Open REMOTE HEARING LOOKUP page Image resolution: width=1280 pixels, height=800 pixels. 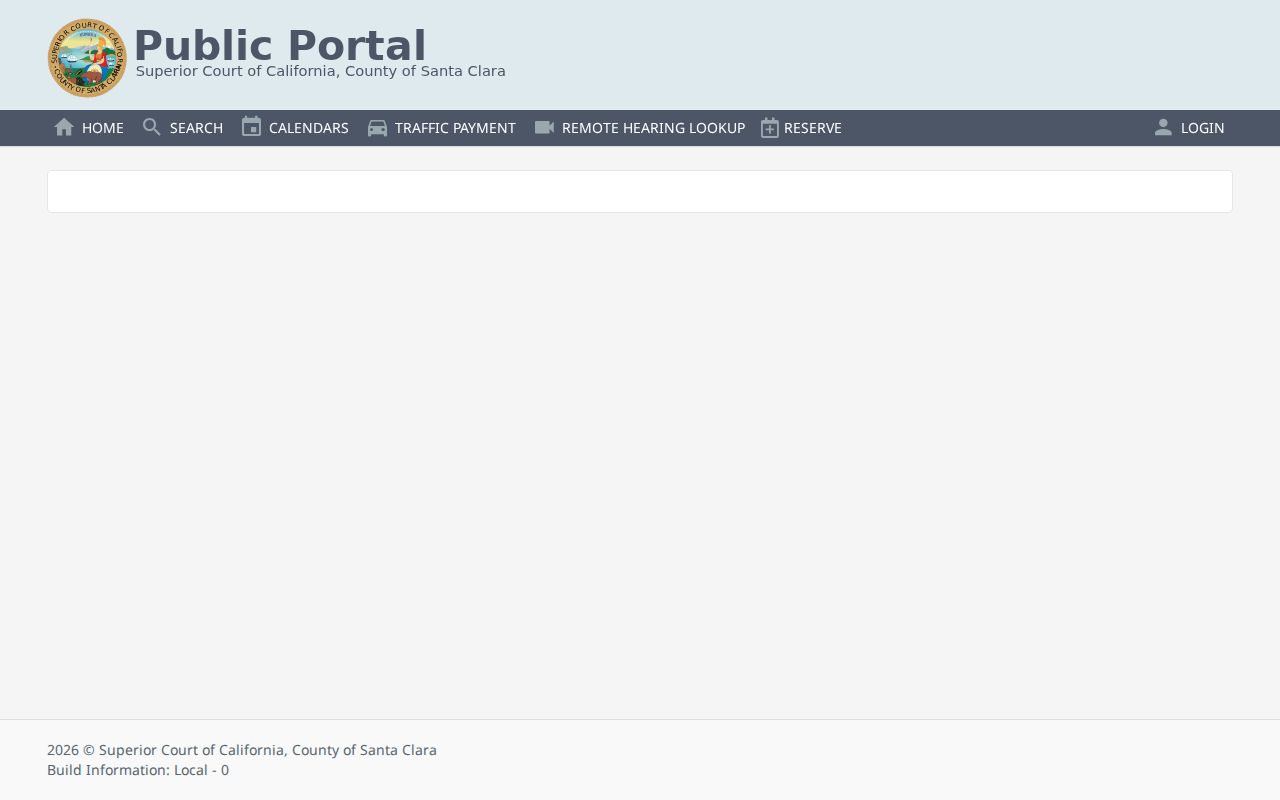pos(653,128)
